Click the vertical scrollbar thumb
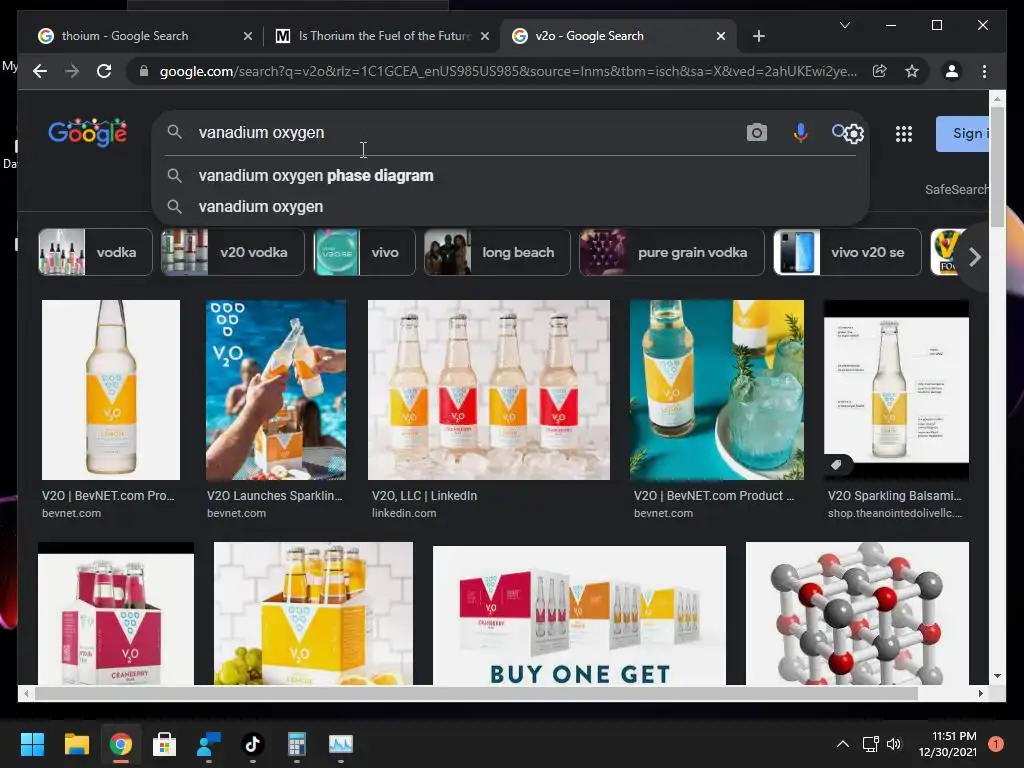This screenshot has width=1024, height=768. [997, 167]
